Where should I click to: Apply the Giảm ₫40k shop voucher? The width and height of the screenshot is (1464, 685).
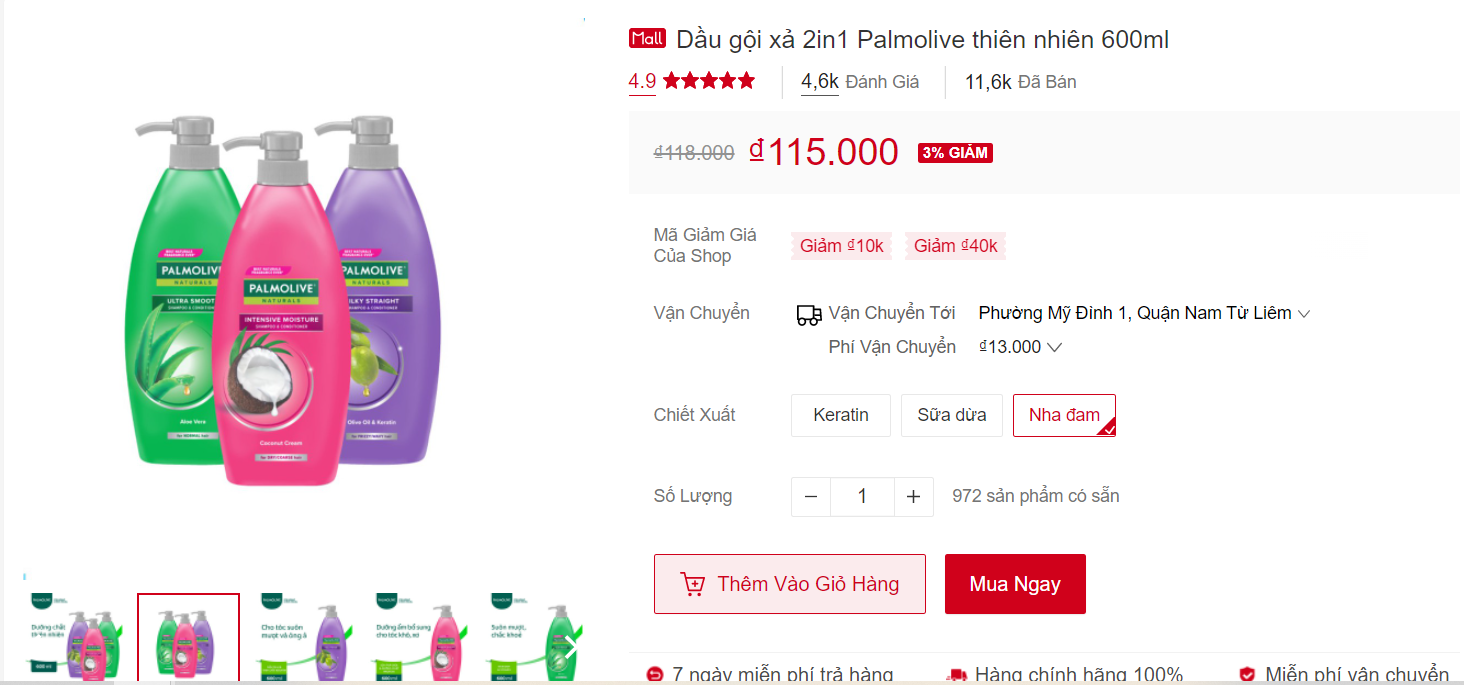955,245
